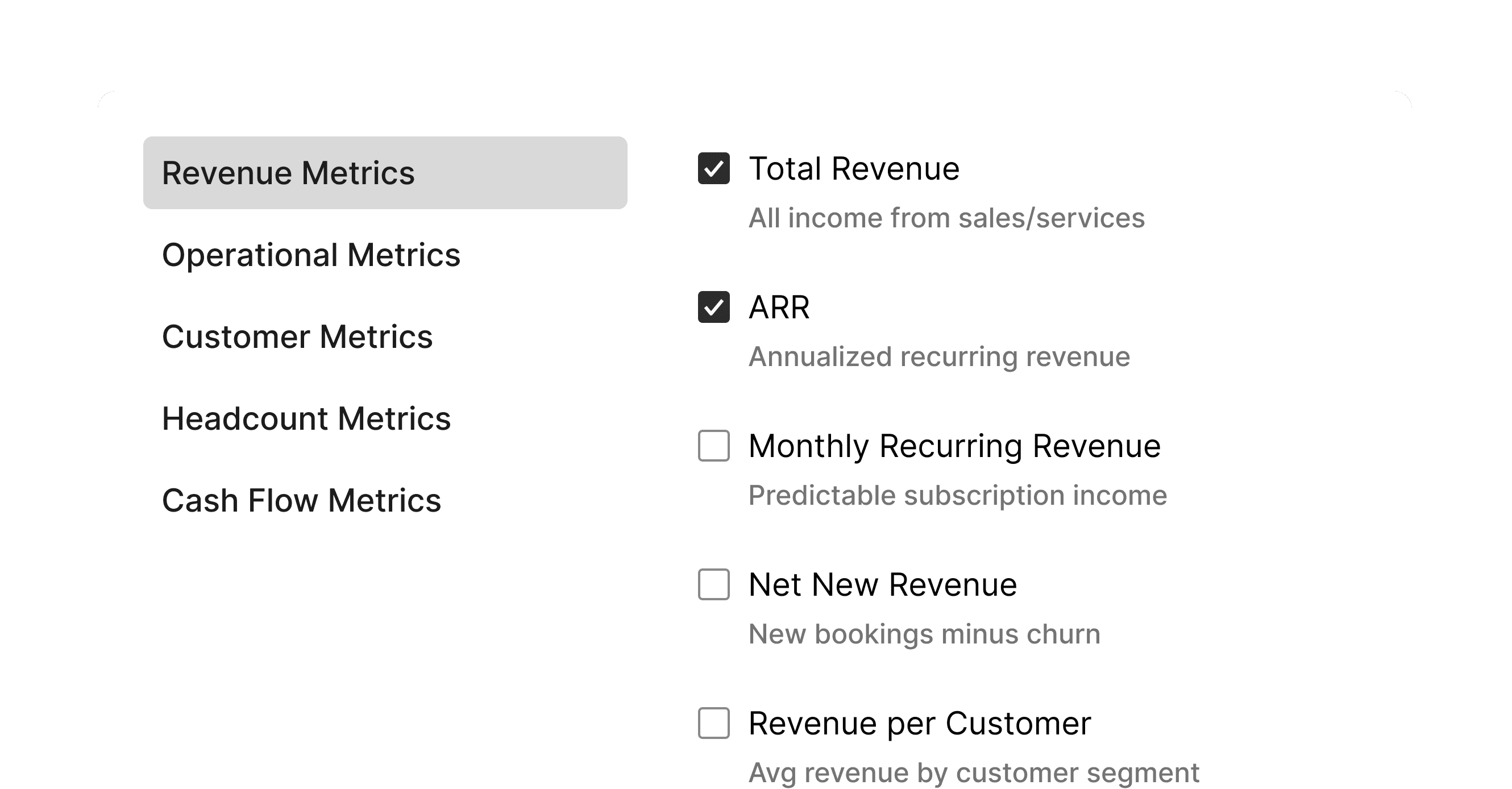Uncheck the Total Revenue checkbox
This screenshot has height=789, width=1512.
click(713, 168)
